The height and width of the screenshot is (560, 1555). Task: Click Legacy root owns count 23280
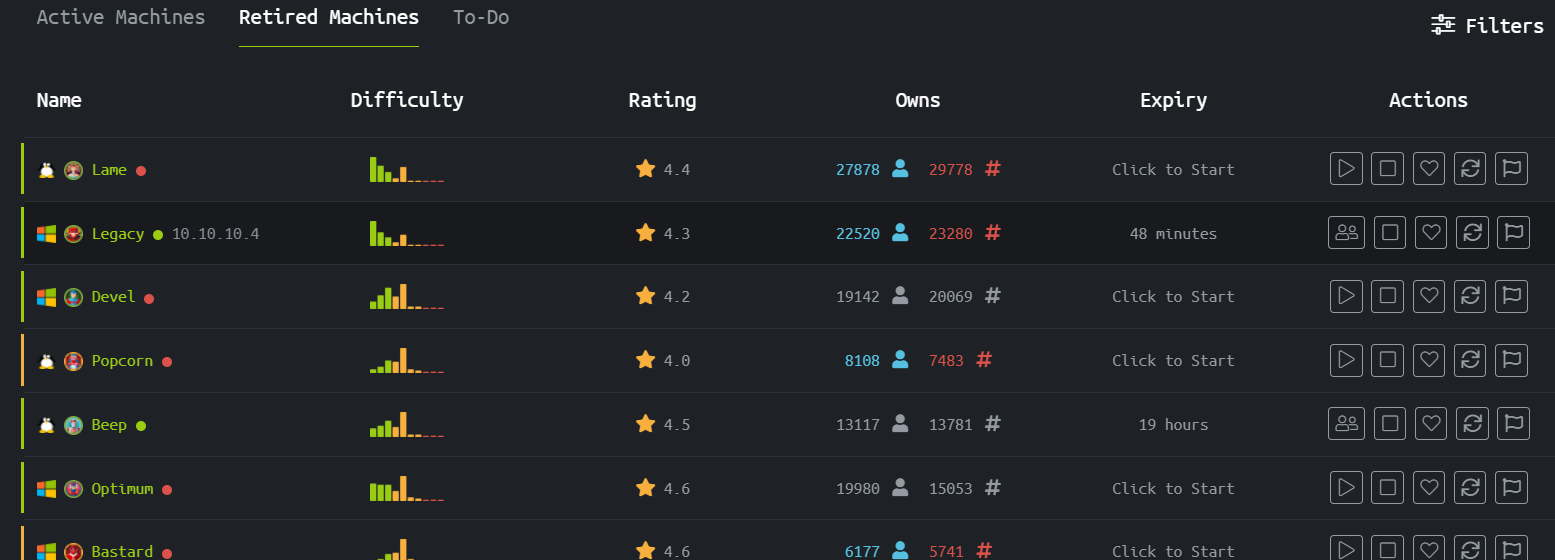950,234
